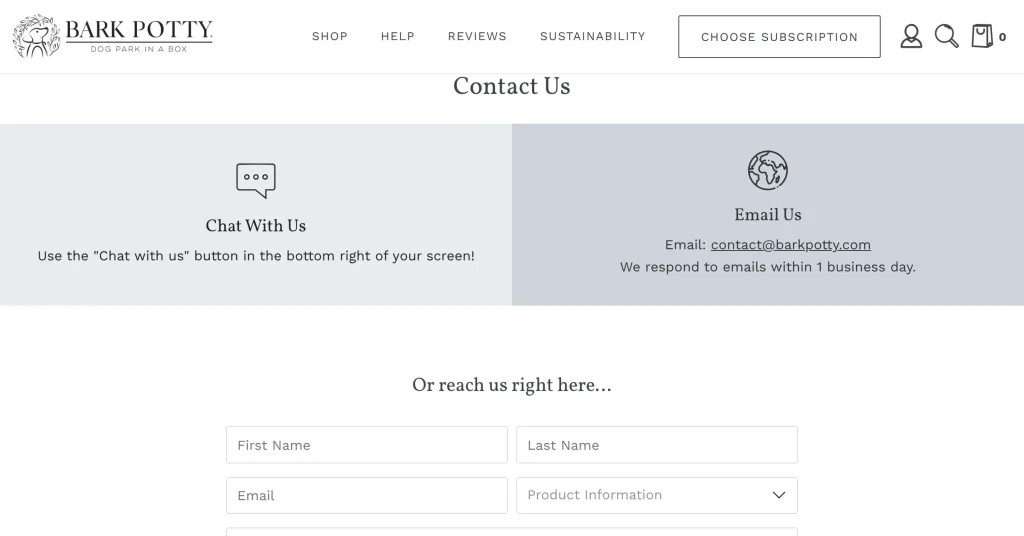Click the Product Information chevron arrow

[779, 495]
